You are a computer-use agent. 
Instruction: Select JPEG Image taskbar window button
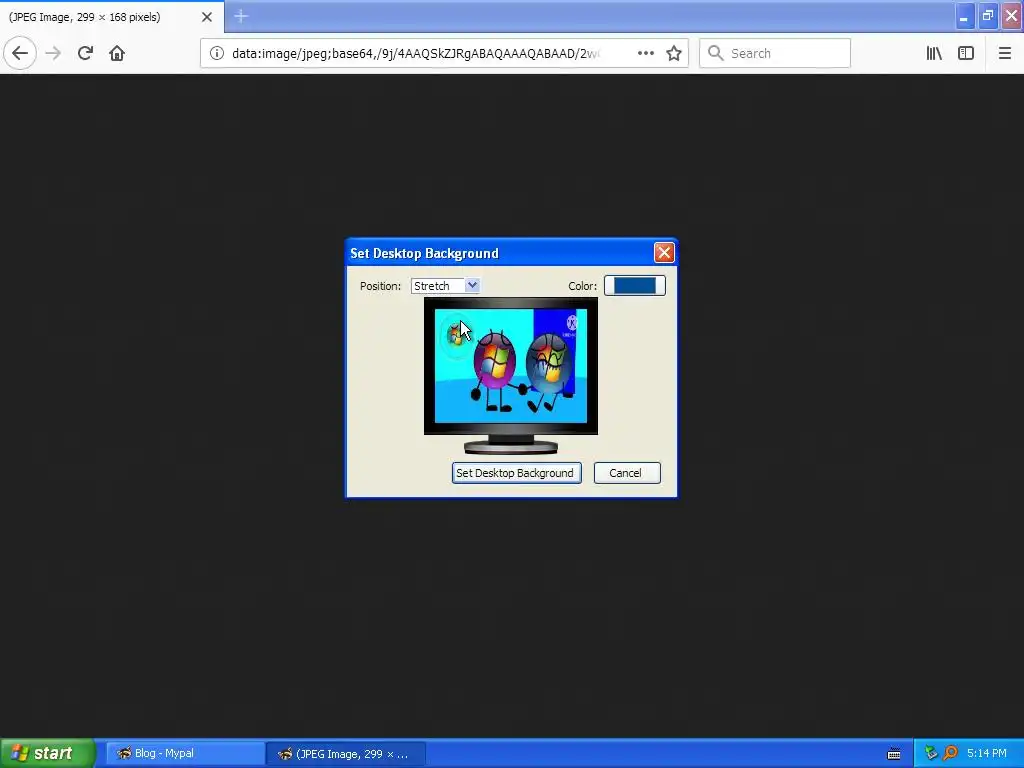click(346, 754)
